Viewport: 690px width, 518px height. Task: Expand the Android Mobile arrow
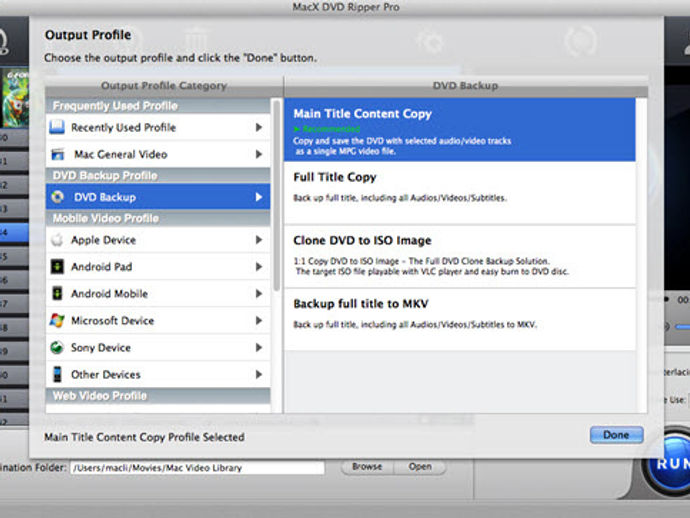pyautogui.click(x=259, y=294)
